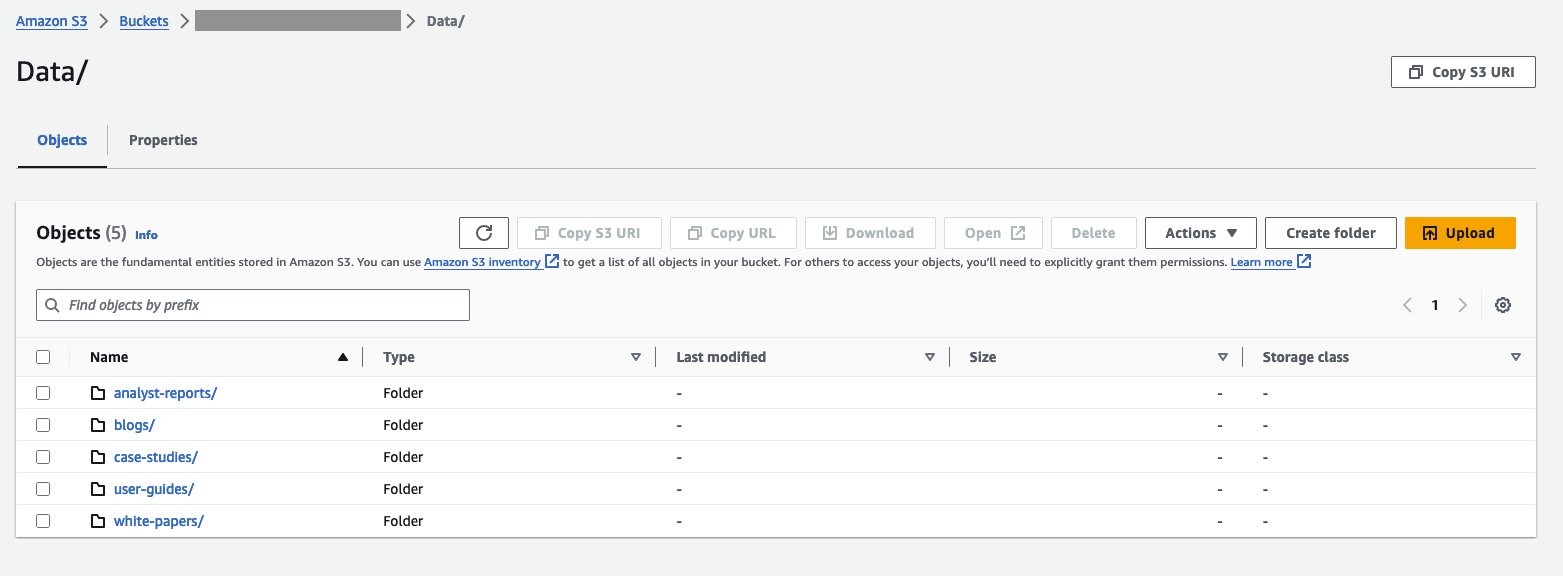
Task: Go to next page arrow
Action: (x=1463, y=305)
